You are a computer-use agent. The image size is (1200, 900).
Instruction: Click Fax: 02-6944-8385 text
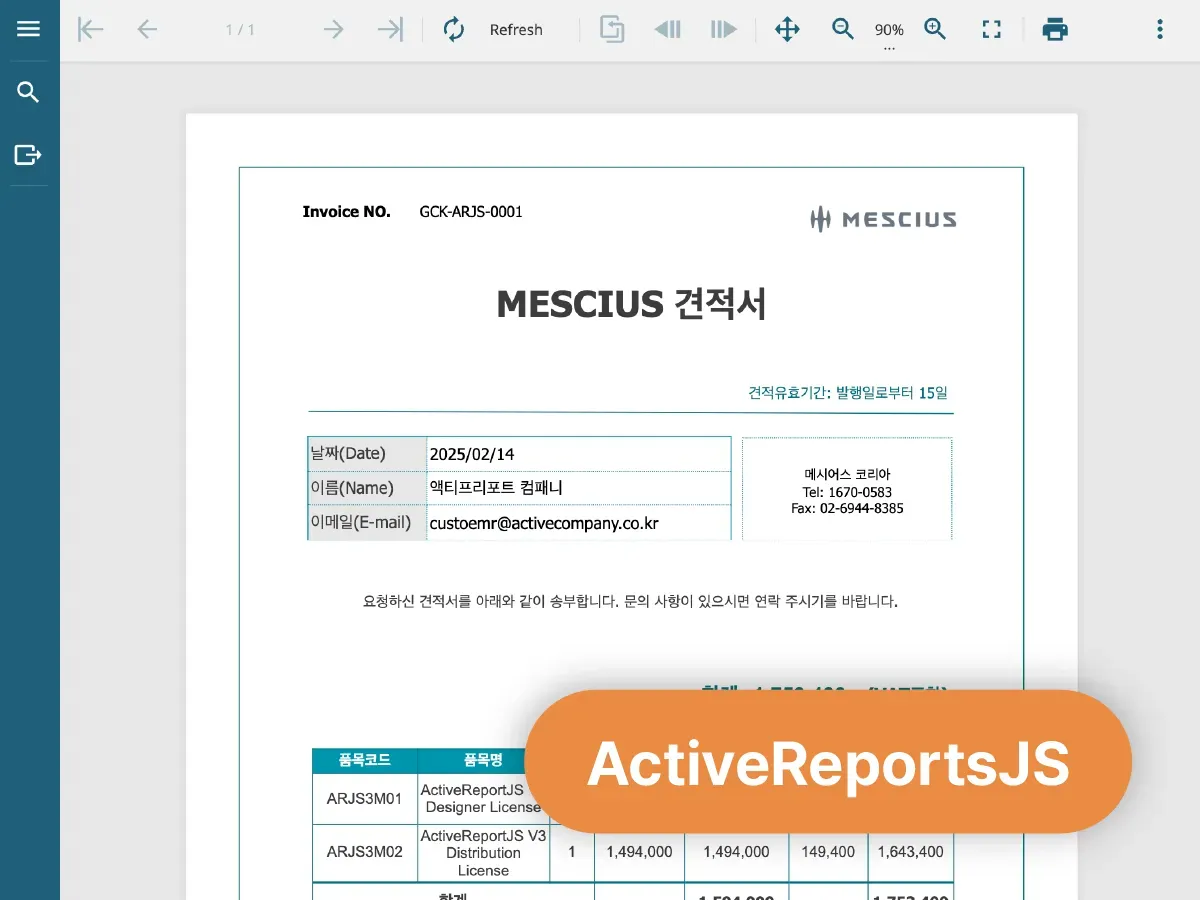[x=847, y=508]
